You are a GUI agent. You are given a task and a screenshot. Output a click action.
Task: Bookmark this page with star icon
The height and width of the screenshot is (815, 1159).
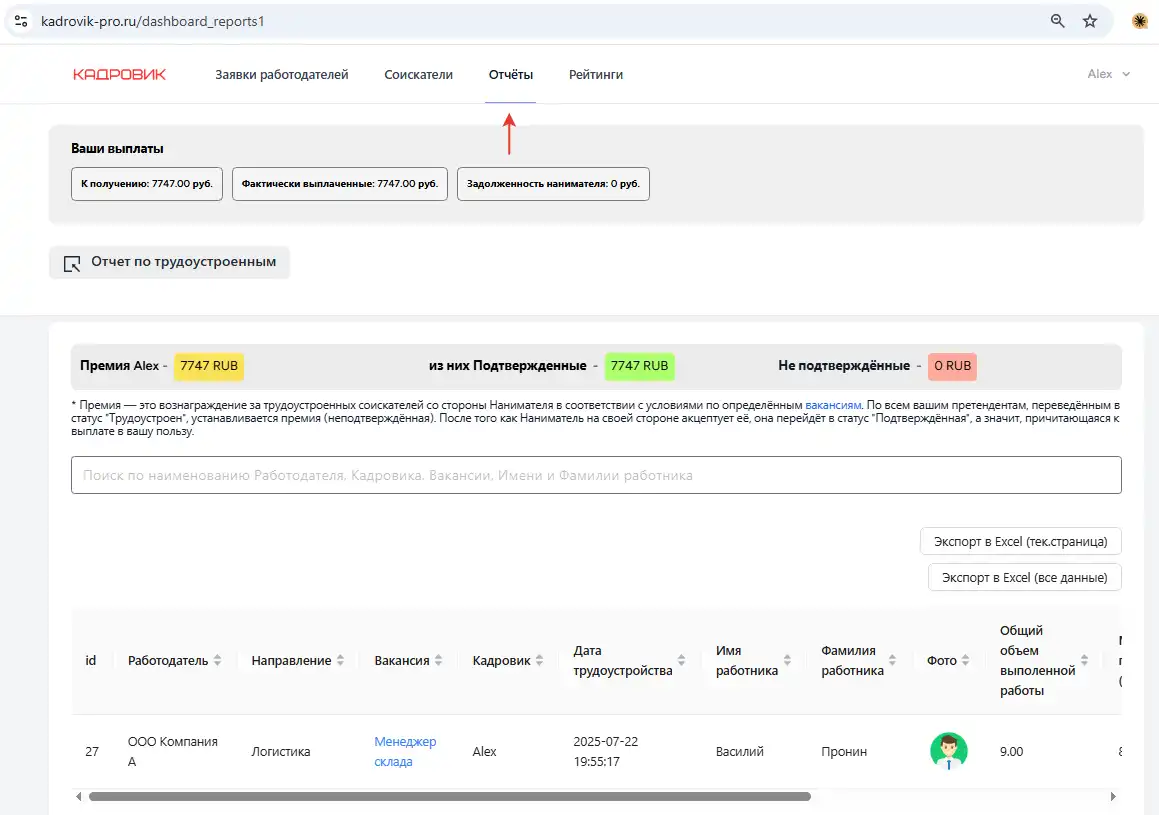pos(1090,21)
